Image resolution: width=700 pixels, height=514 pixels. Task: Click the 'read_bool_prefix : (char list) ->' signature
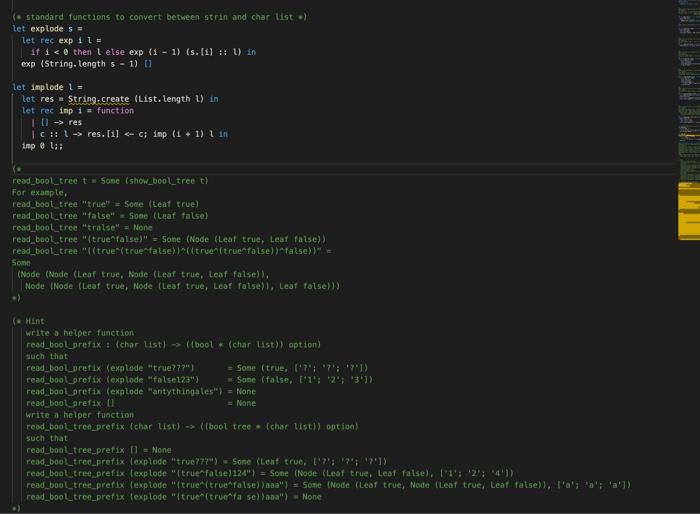174,345
